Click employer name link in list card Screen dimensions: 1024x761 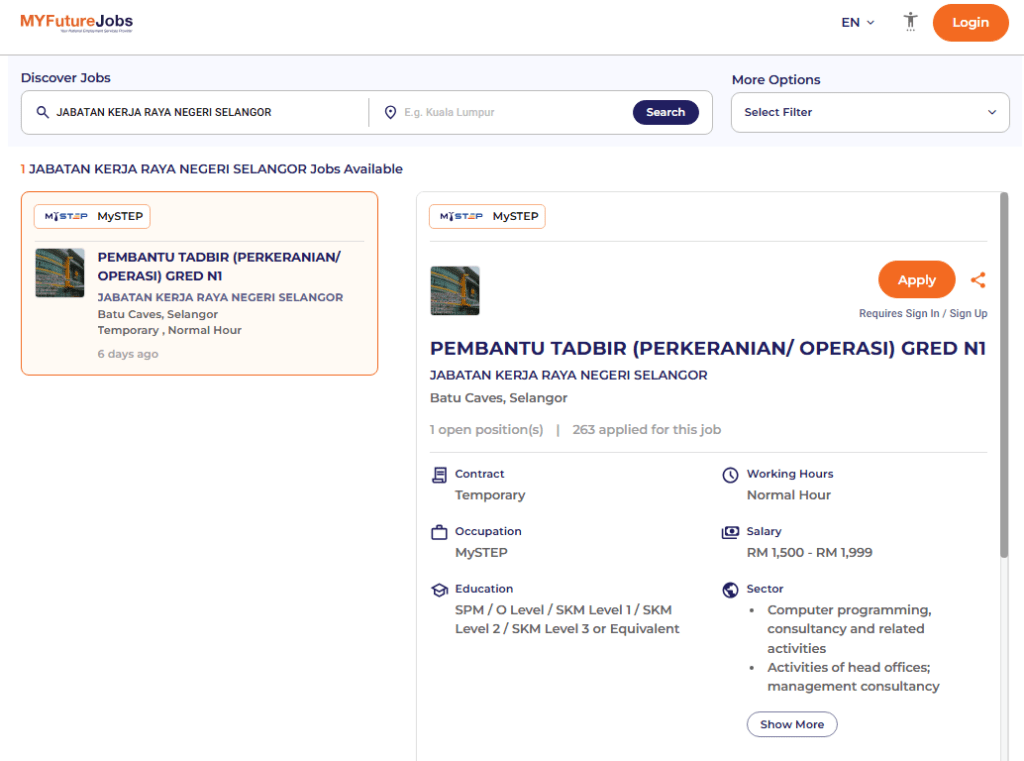[x=220, y=297]
